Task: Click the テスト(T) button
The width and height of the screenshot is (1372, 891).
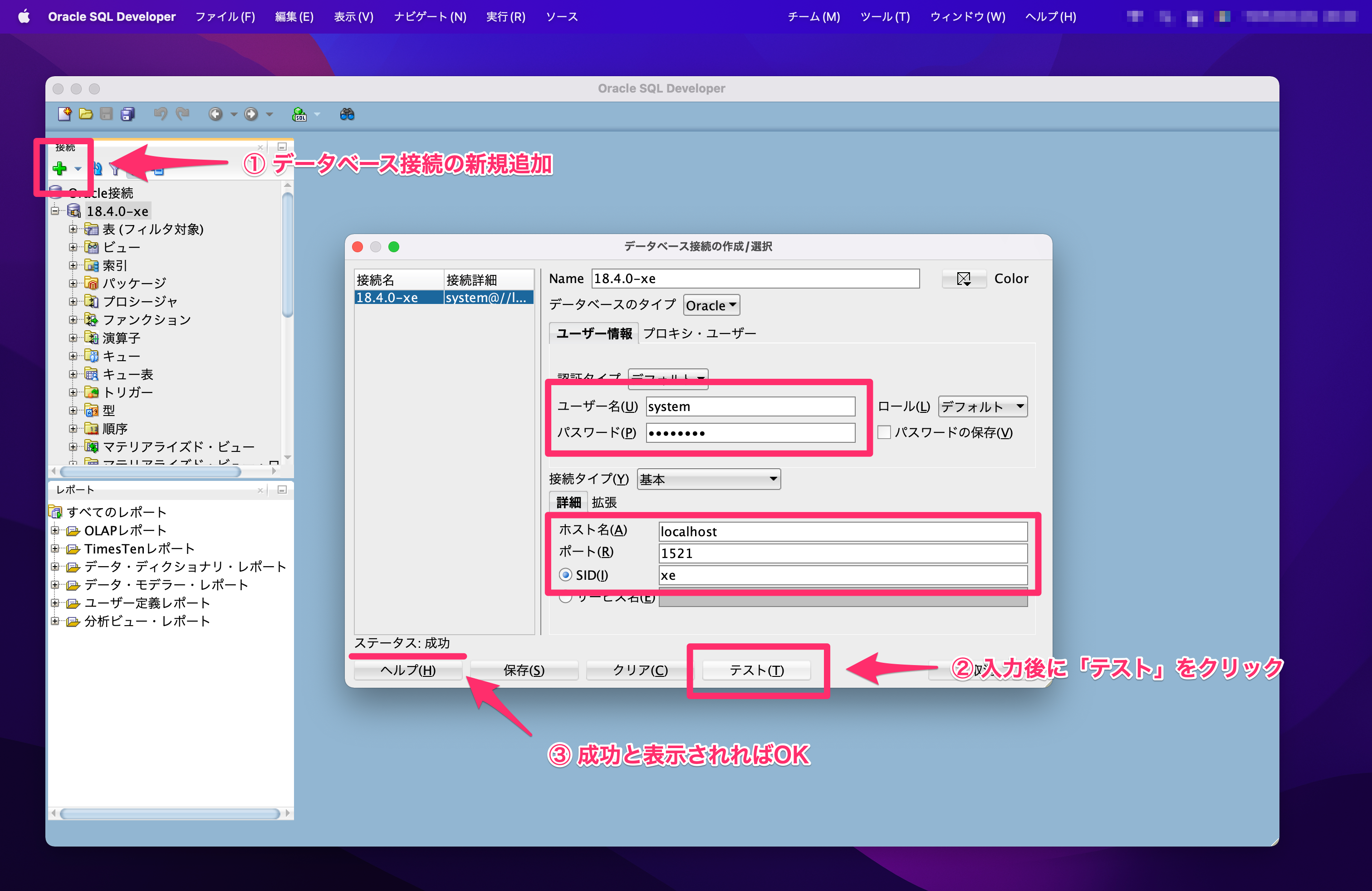Action: pyautogui.click(x=756, y=670)
